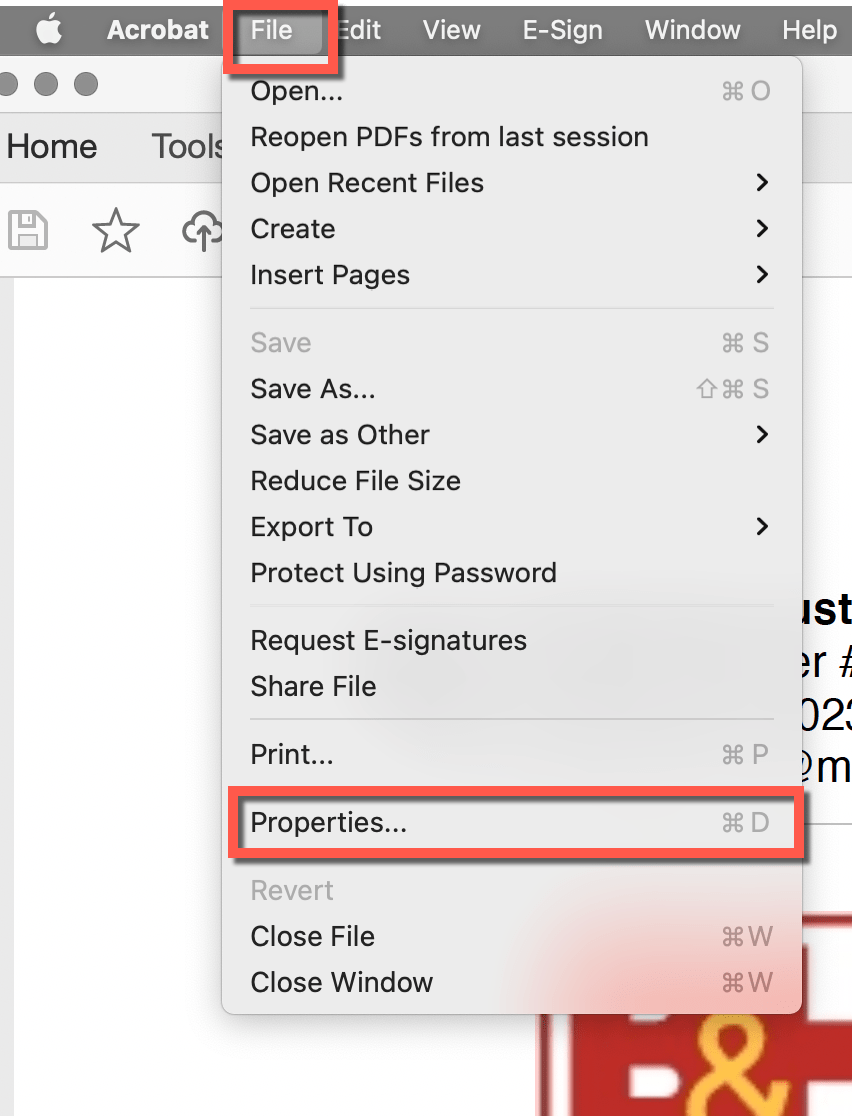Open the E-Sign menu in menu bar

pyautogui.click(x=562, y=30)
